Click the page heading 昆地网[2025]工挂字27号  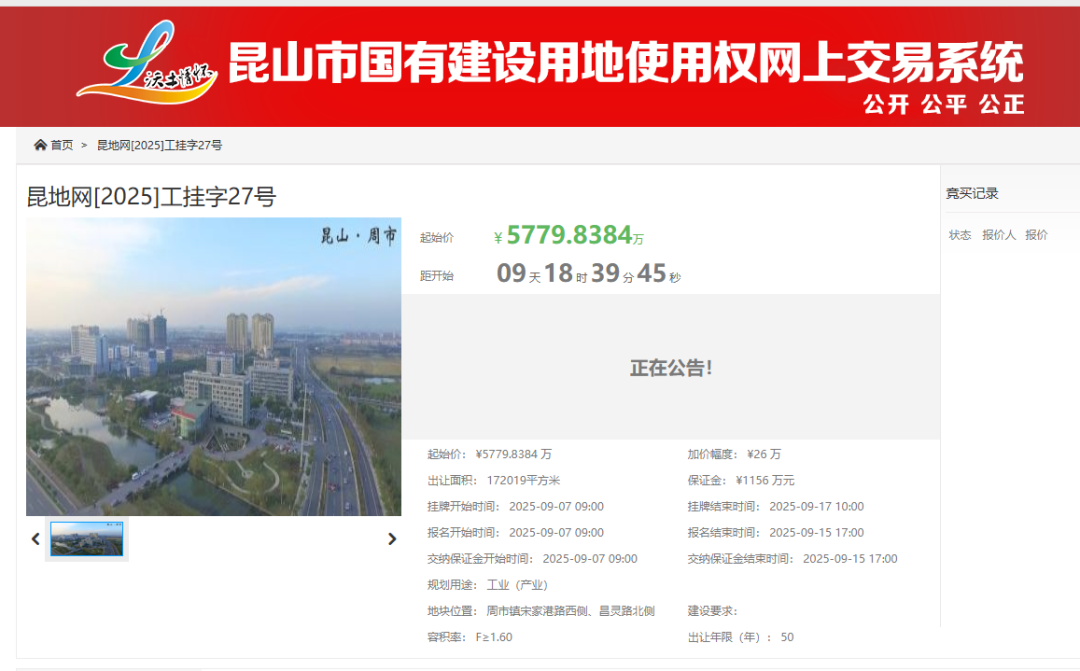(151, 197)
